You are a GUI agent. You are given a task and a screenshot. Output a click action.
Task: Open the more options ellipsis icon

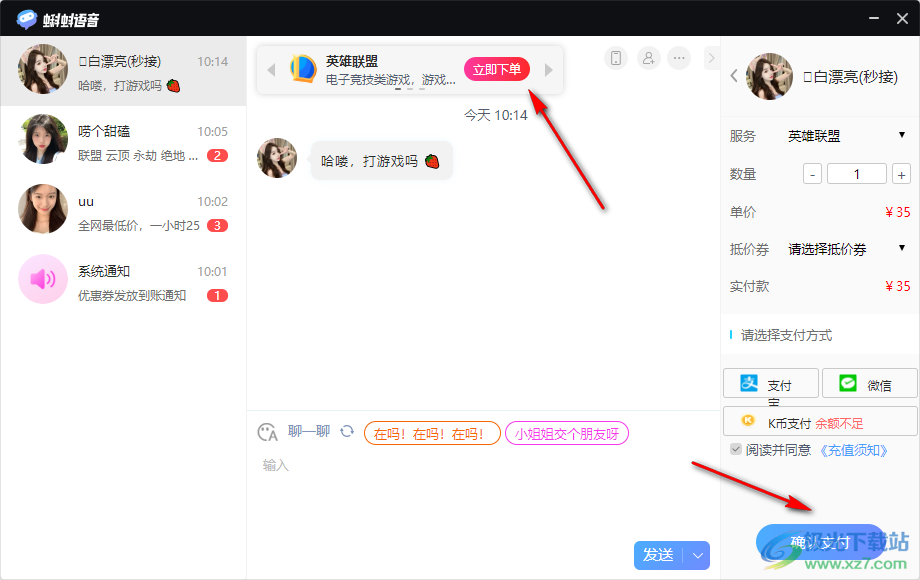point(679,58)
